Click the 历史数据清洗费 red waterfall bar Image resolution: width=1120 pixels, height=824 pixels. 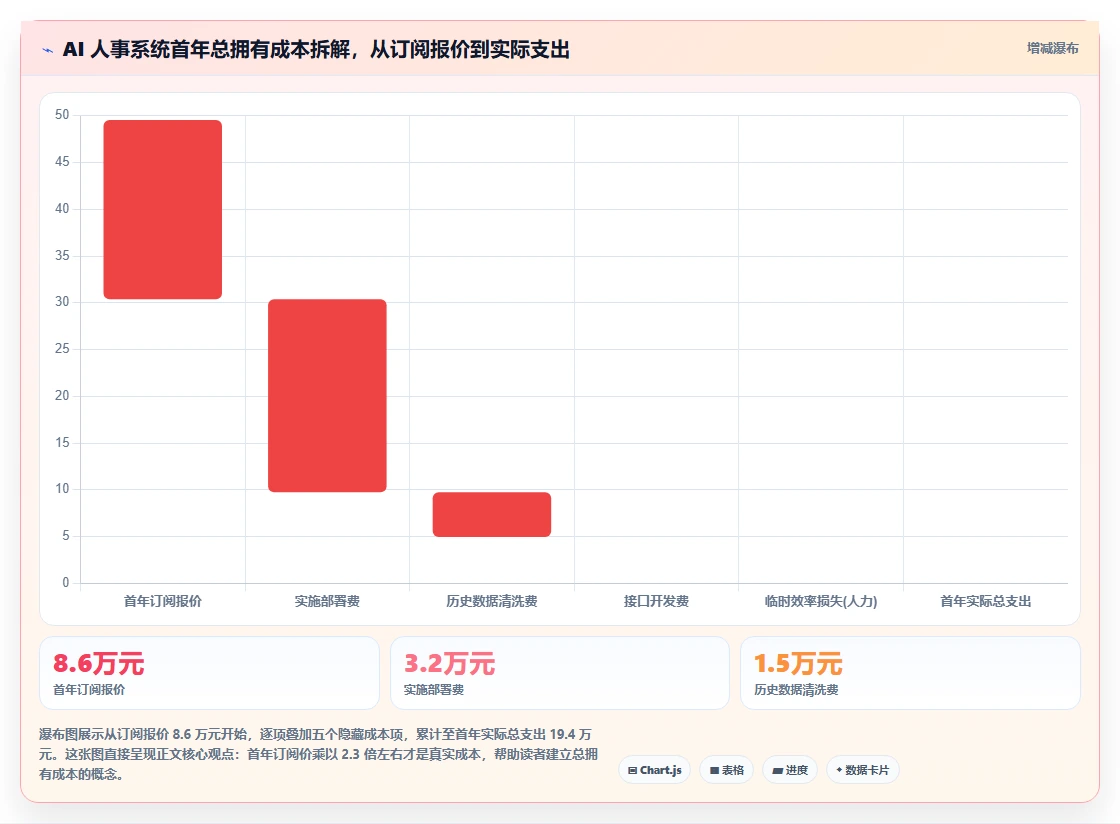491,514
